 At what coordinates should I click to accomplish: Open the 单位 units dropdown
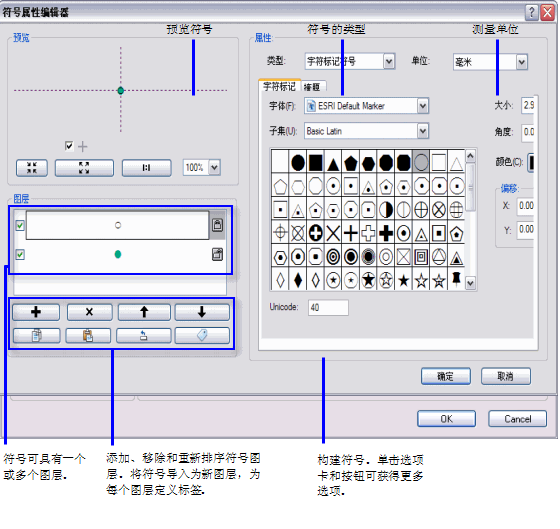click(521, 62)
